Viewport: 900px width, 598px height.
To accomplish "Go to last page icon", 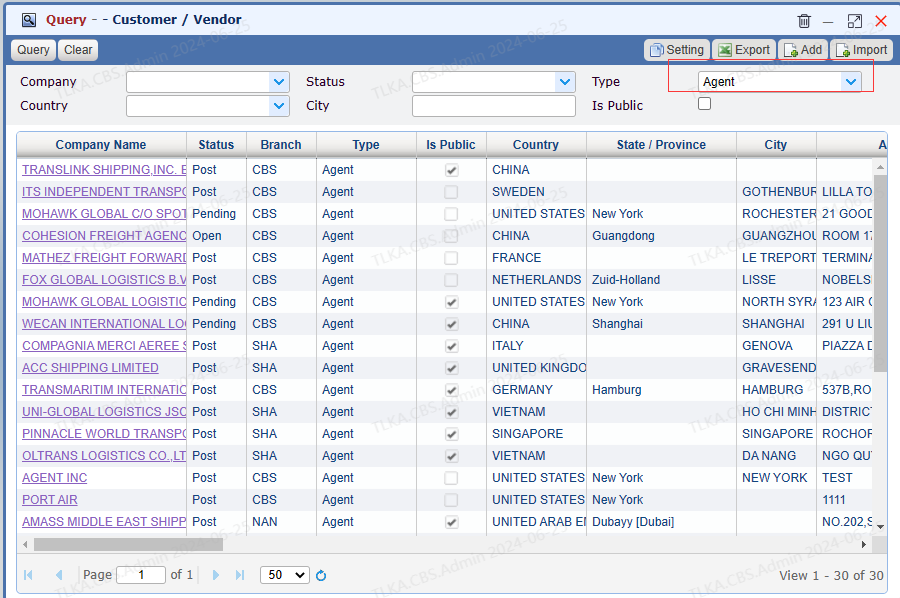I will 240,575.
